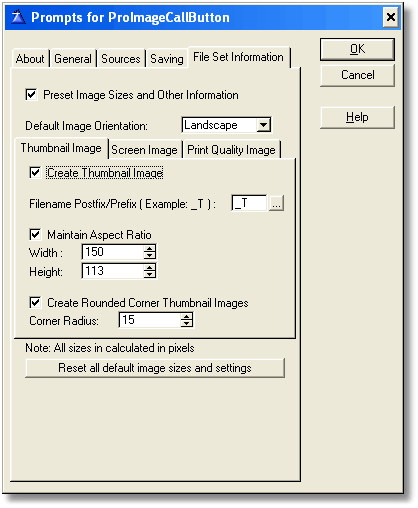Switch to the Screen Image tab
Screen dimensions: 418x508
144,150
